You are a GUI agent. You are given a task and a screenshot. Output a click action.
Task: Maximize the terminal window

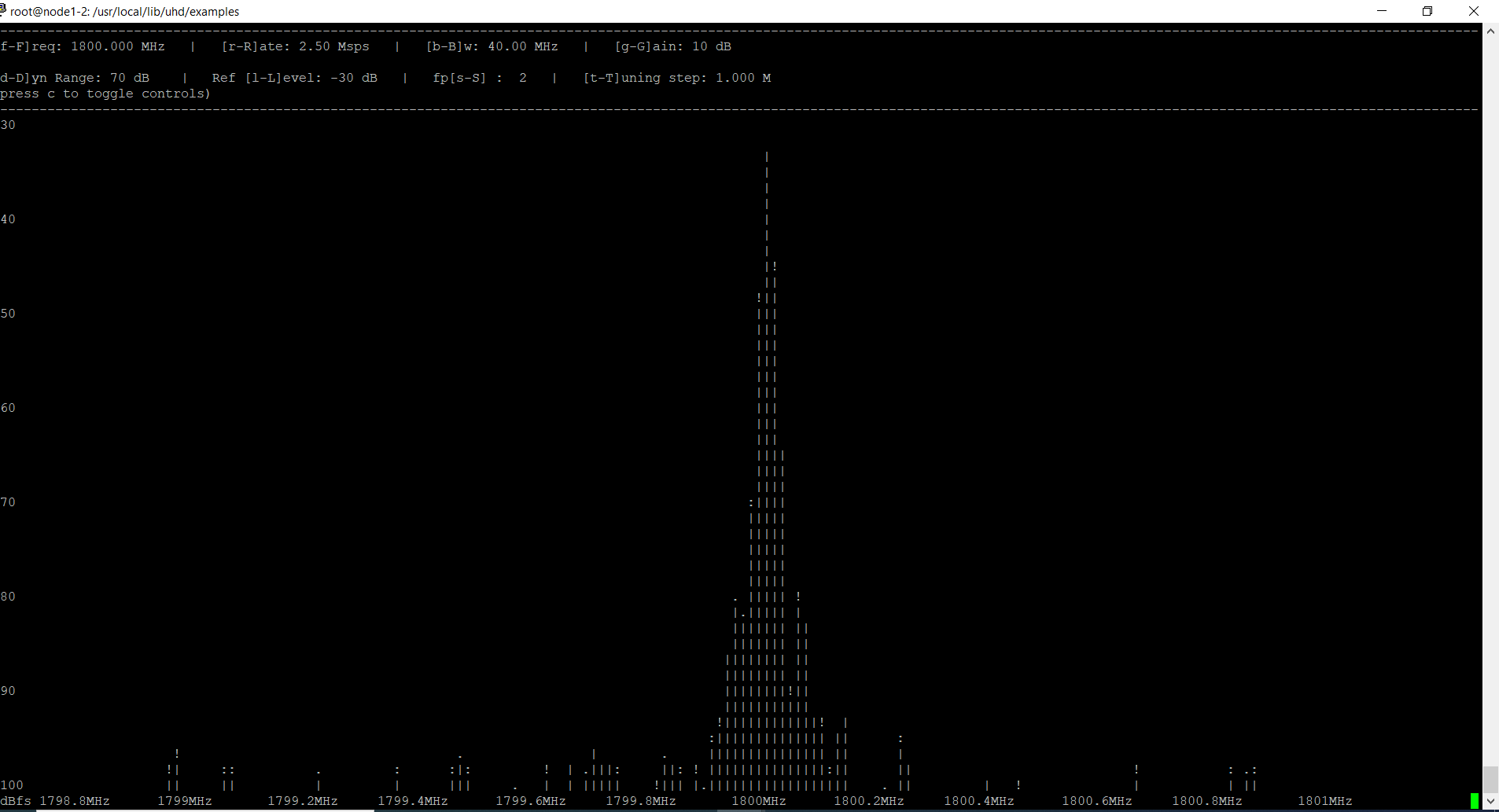(1427, 11)
